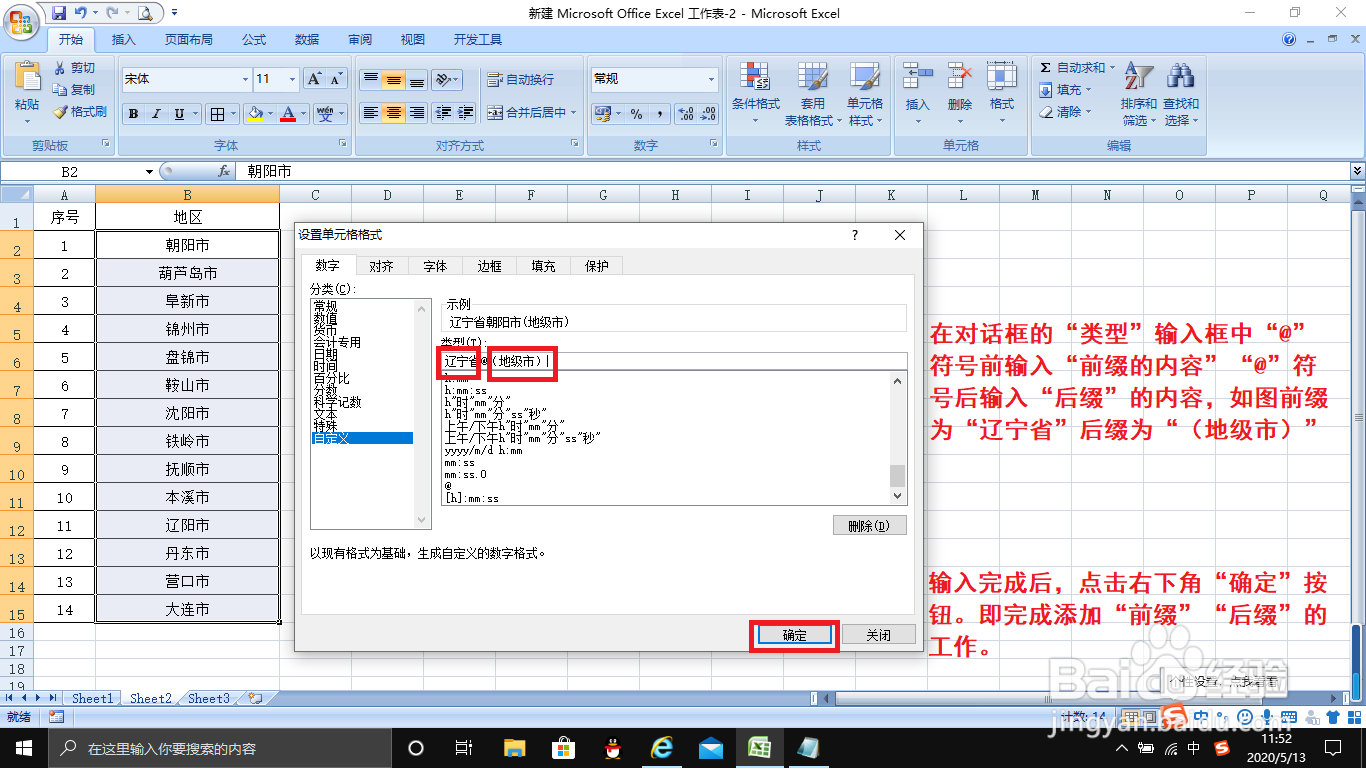
Task: Increase indent in alignment group
Action: (467, 113)
